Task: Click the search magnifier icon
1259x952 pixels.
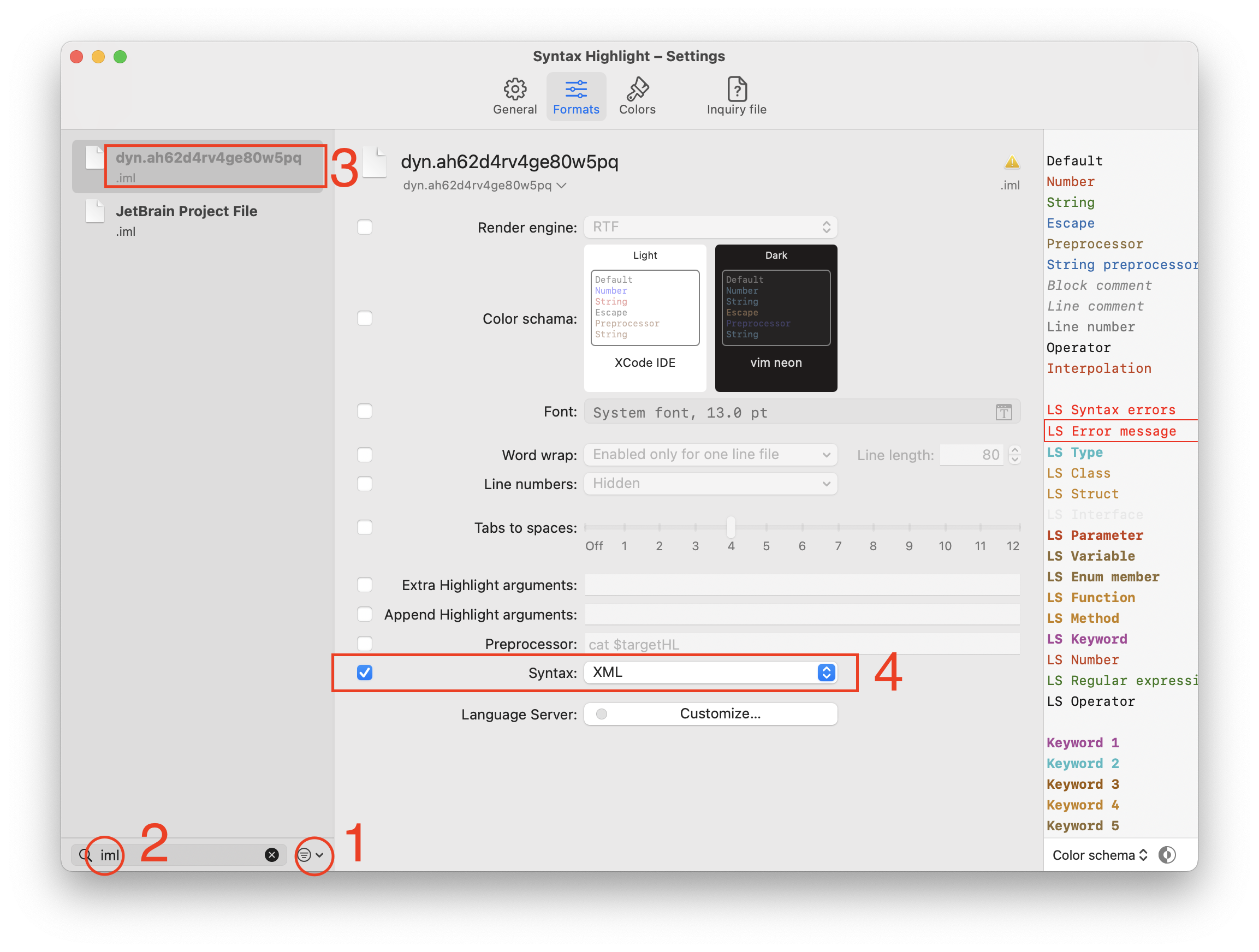Action: (x=85, y=855)
